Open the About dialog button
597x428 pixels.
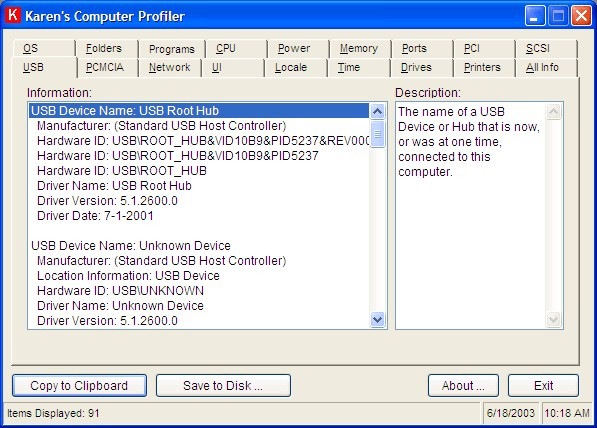463,385
